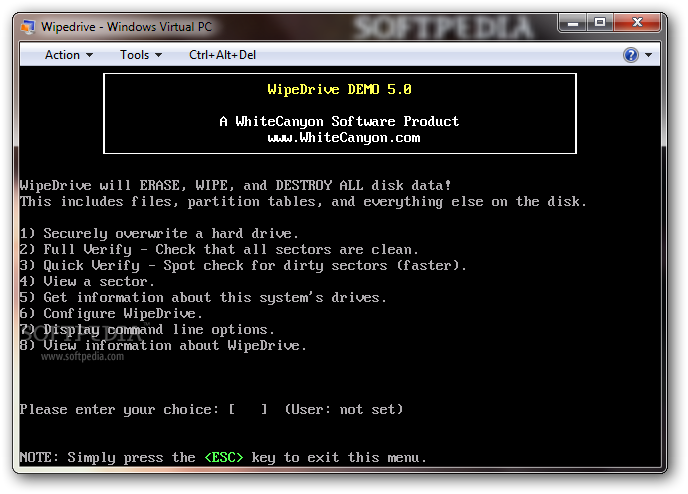Viewport: 688px width, 494px height.
Task: Click the choice input brackets field
Action: click(x=248, y=410)
